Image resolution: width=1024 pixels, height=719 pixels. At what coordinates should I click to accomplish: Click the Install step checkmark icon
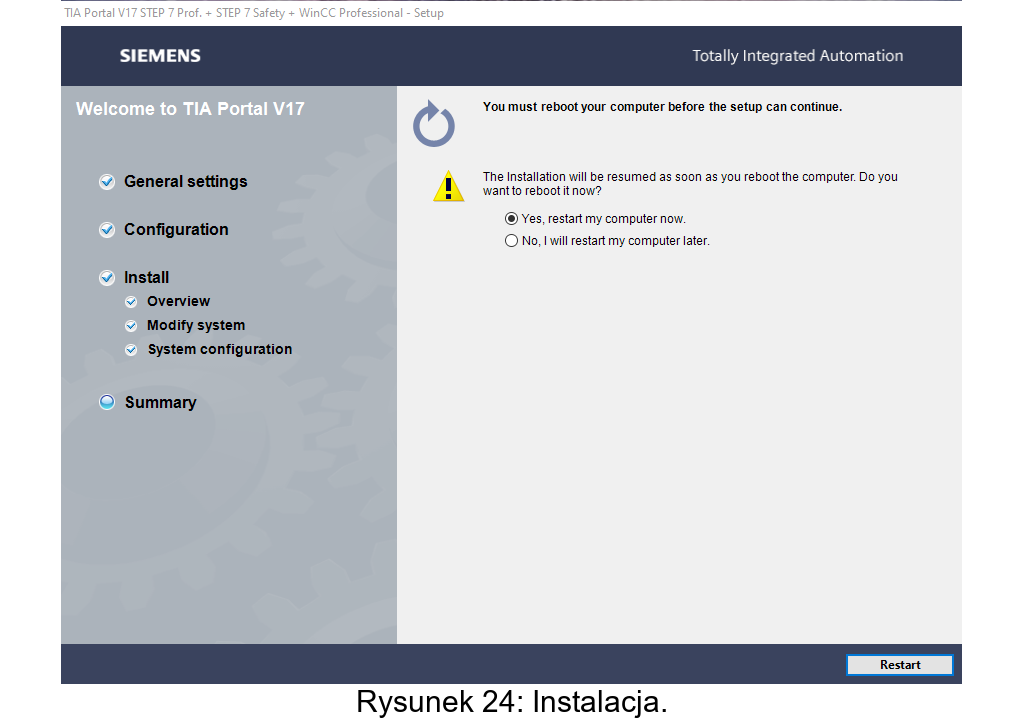click(107, 278)
